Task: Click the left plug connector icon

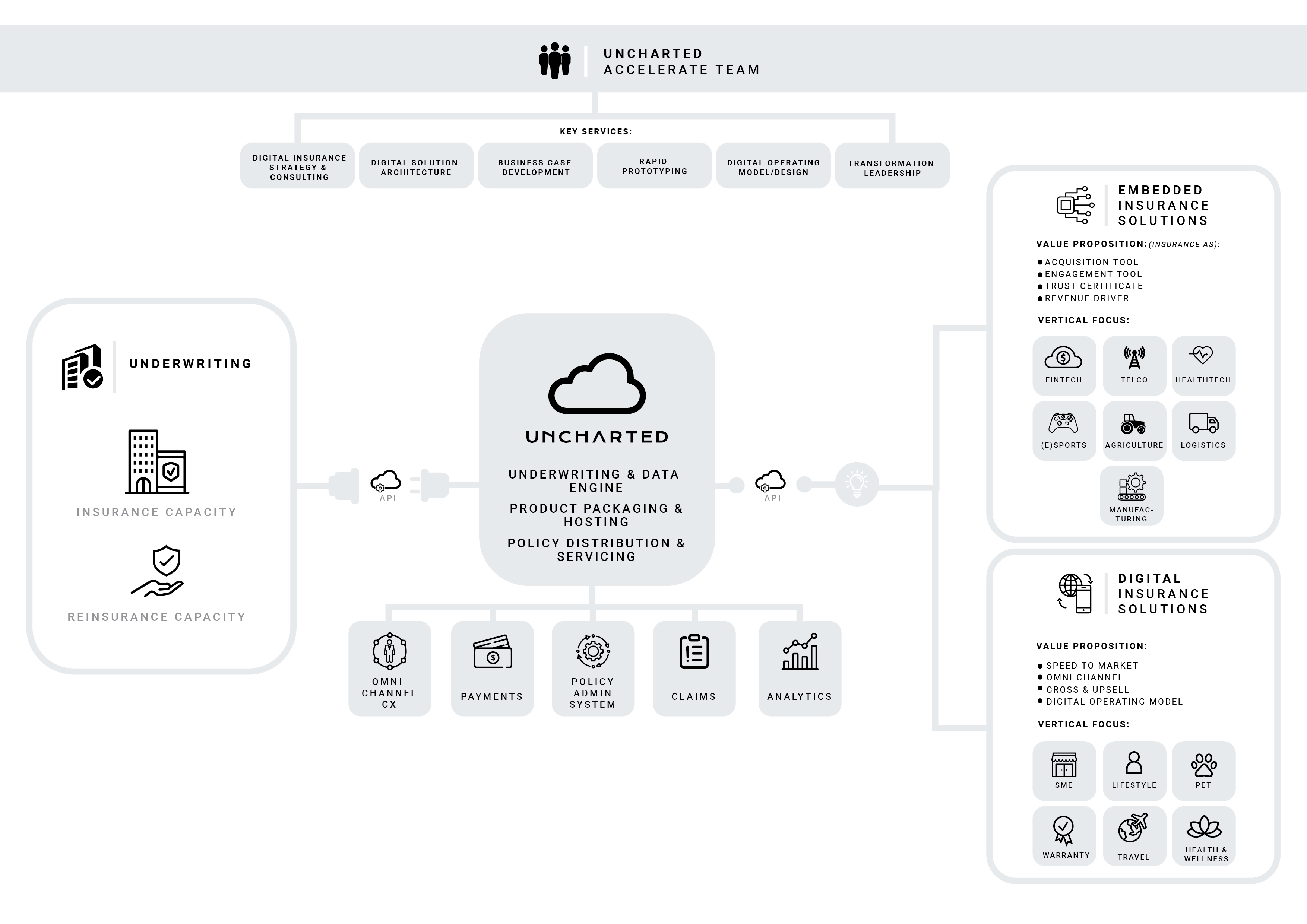Action: pyautogui.click(x=344, y=485)
